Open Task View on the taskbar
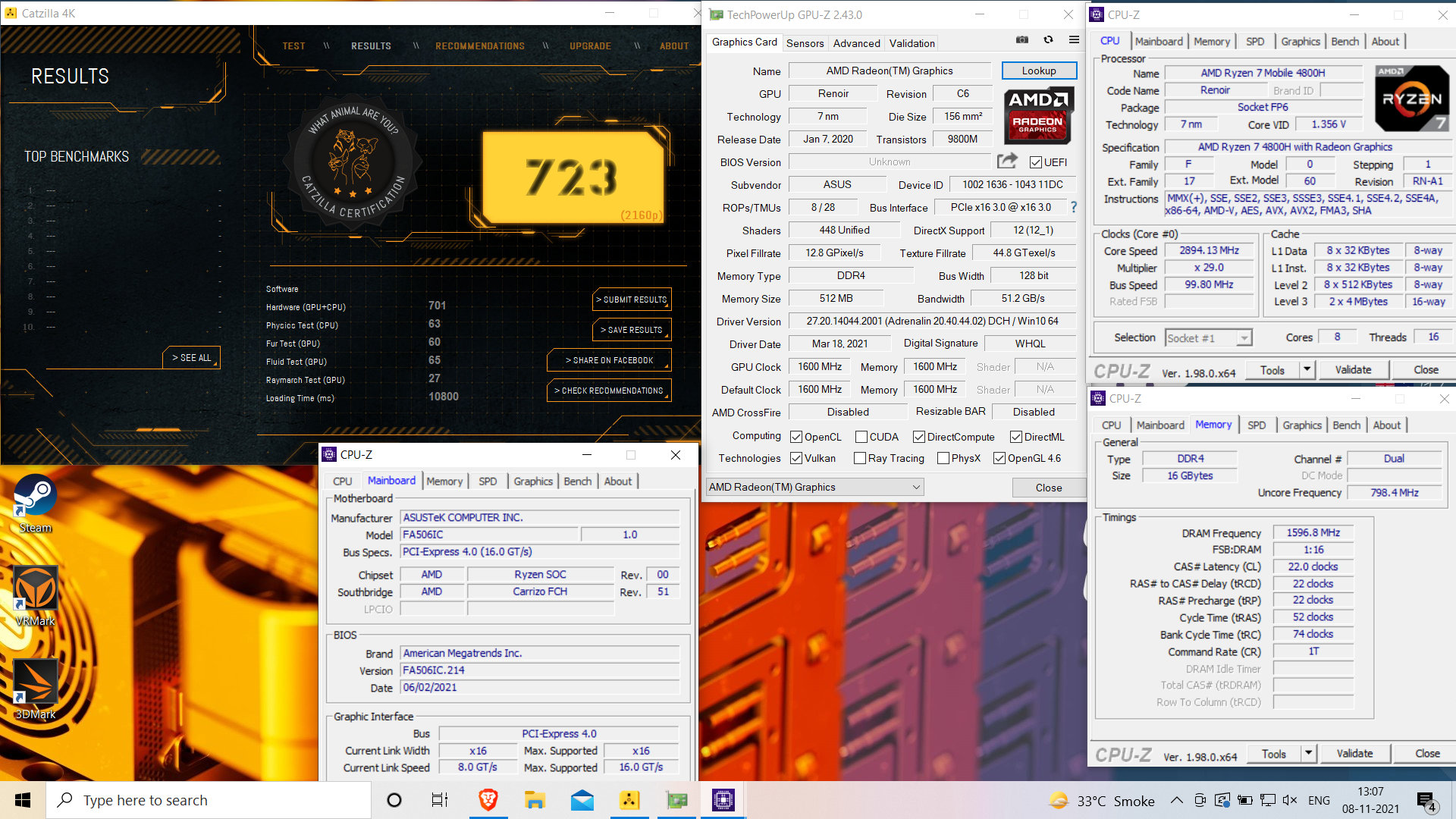1456x819 pixels. (440, 800)
